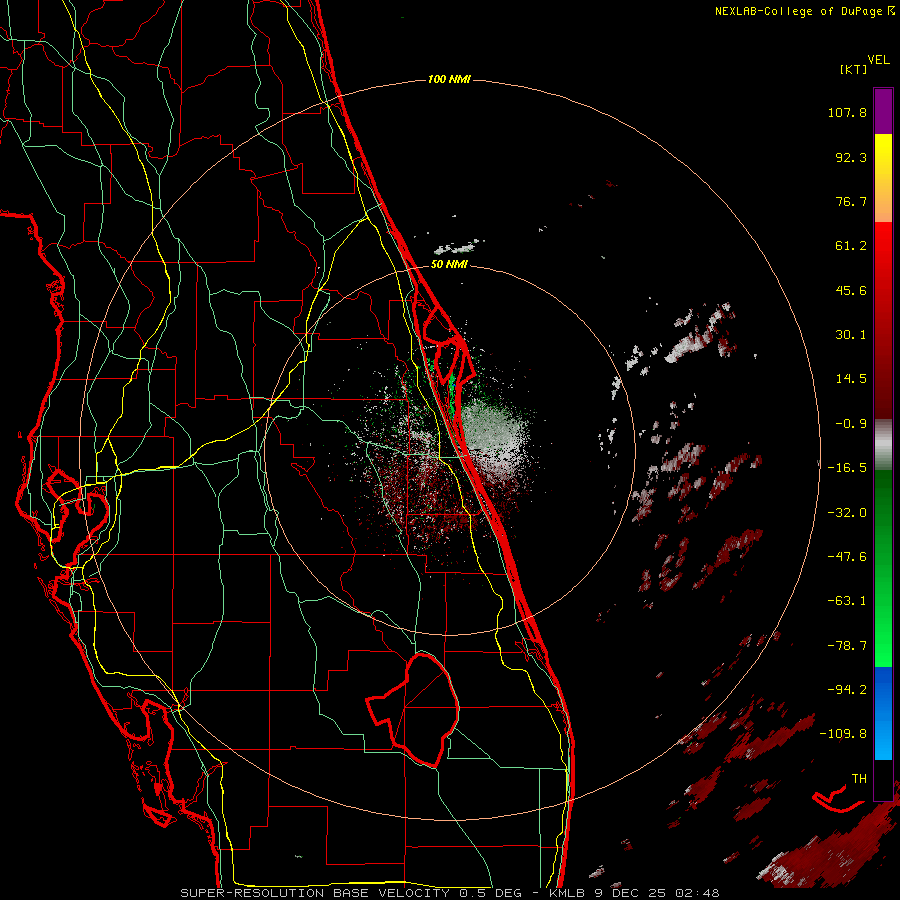Select the -109.8 value on velocity scale
900x900 pixels.
tap(843, 734)
